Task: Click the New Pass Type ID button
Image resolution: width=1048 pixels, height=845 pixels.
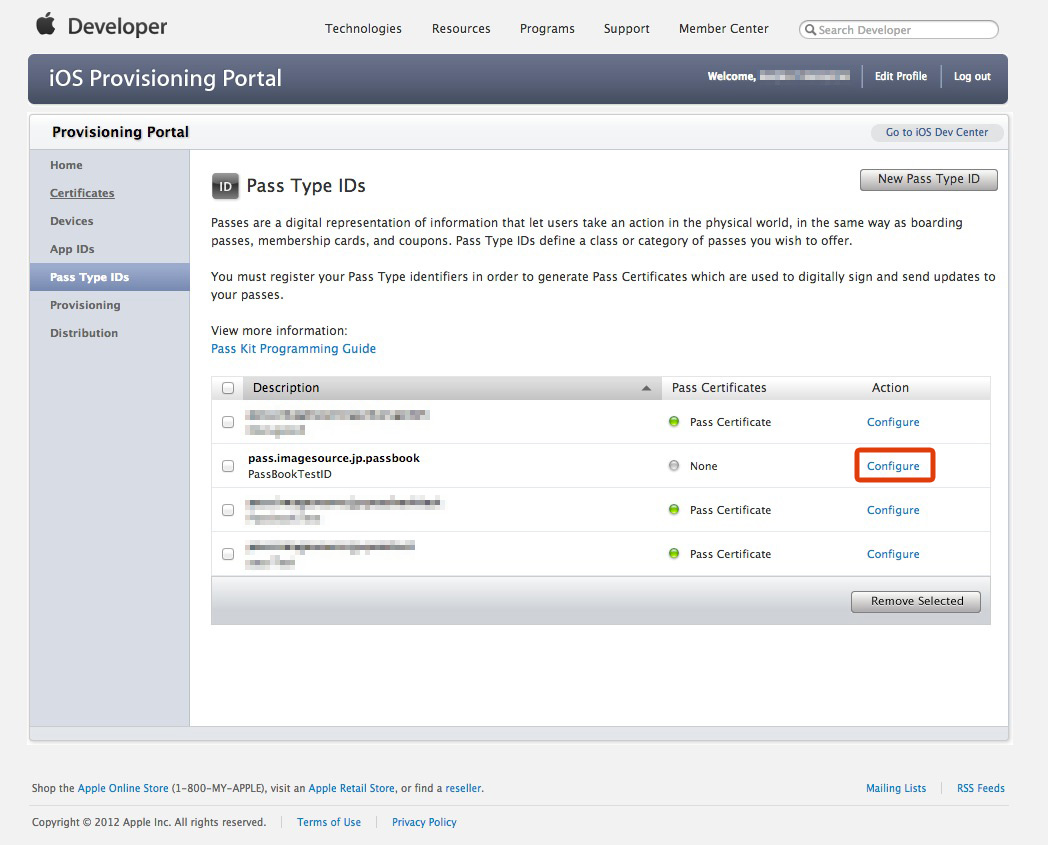Action: coord(928,179)
